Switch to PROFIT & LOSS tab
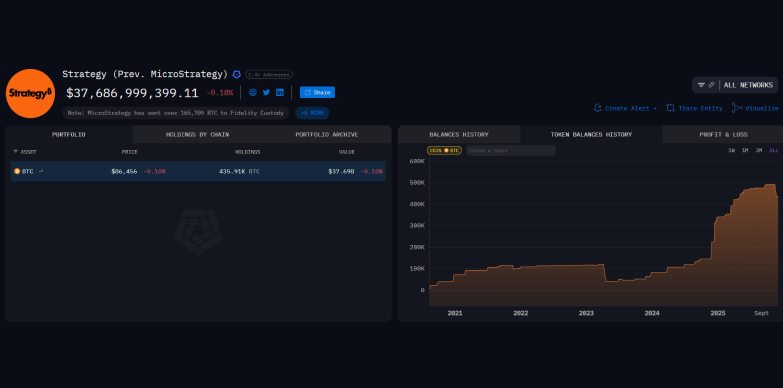Image resolution: width=783 pixels, height=388 pixels. [x=723, y=135]
